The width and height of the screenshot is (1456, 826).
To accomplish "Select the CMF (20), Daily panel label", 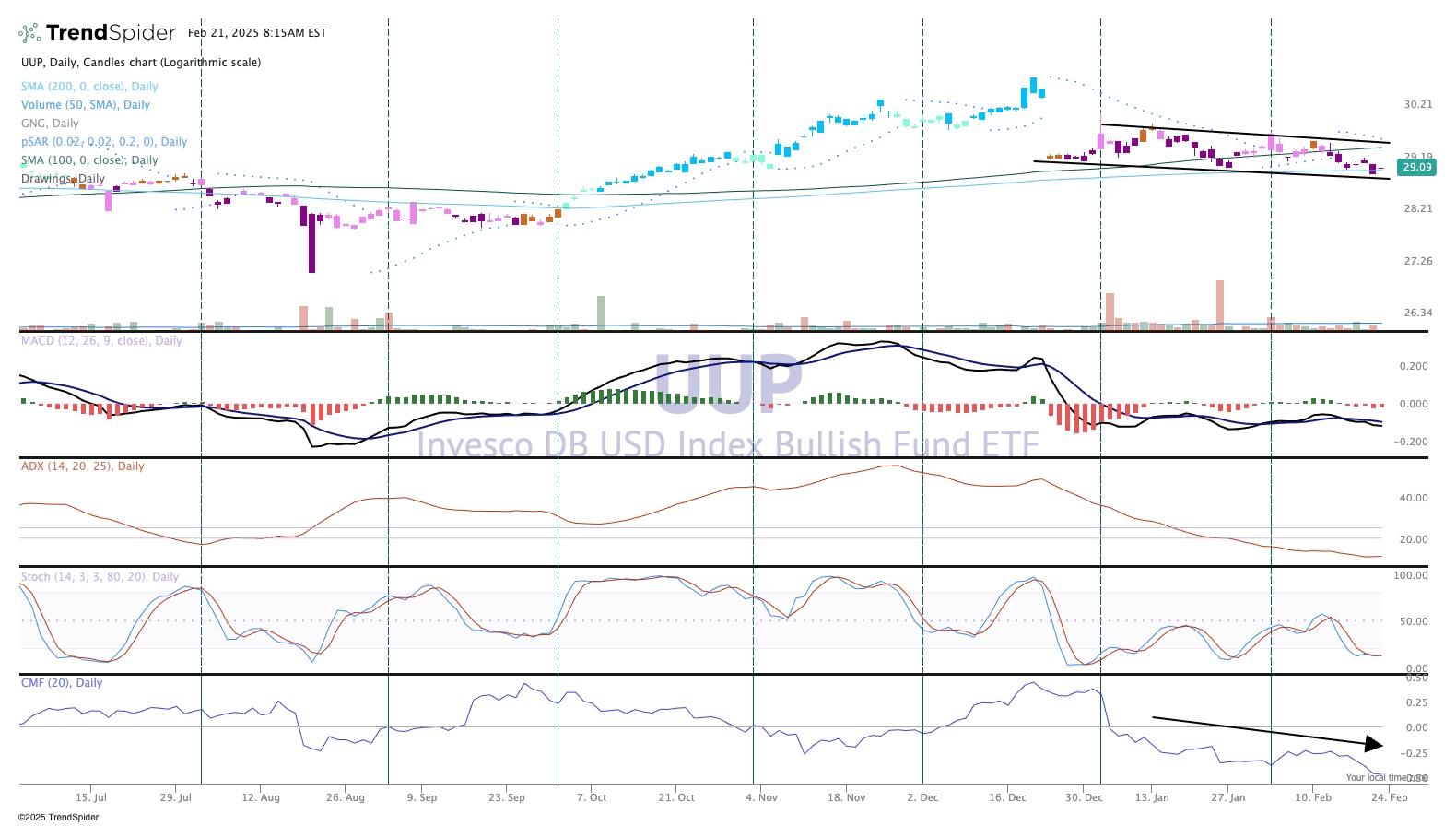I will tap(62, 683).
